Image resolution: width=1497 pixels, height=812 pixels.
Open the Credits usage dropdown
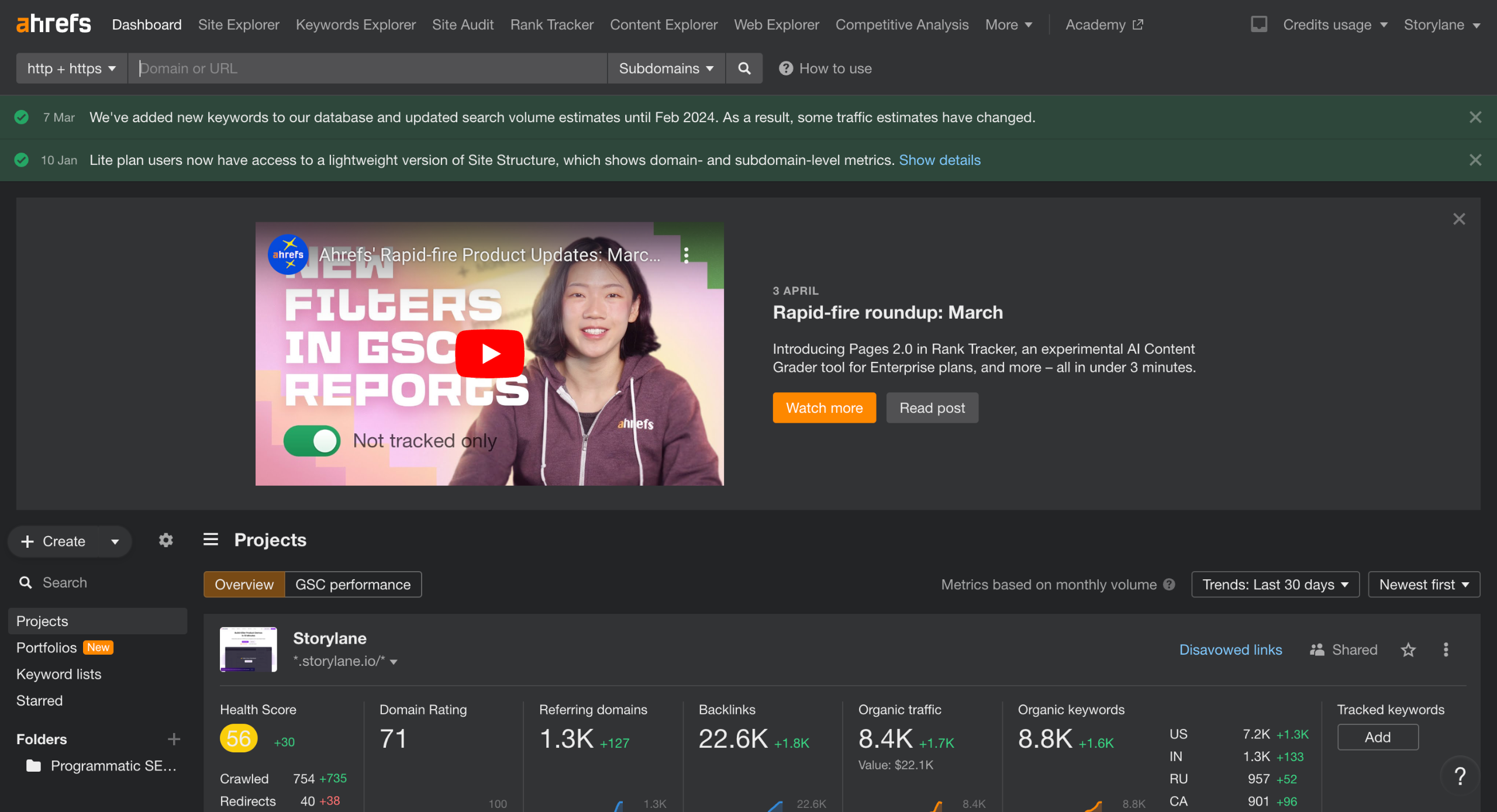point(1335,25)
